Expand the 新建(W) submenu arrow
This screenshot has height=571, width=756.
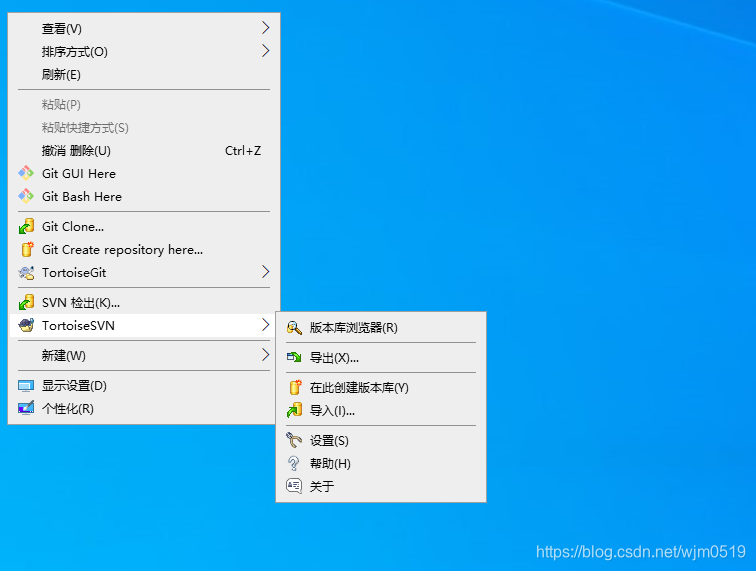(265, 355)
